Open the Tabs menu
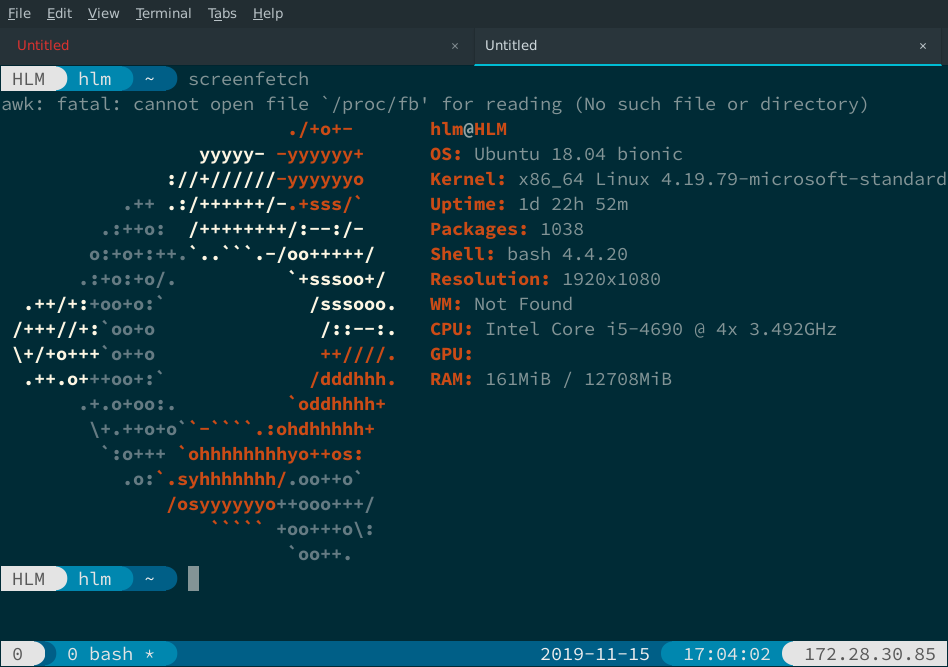The height and width of the screenshot is (667, 948). (x=222, y=13)
